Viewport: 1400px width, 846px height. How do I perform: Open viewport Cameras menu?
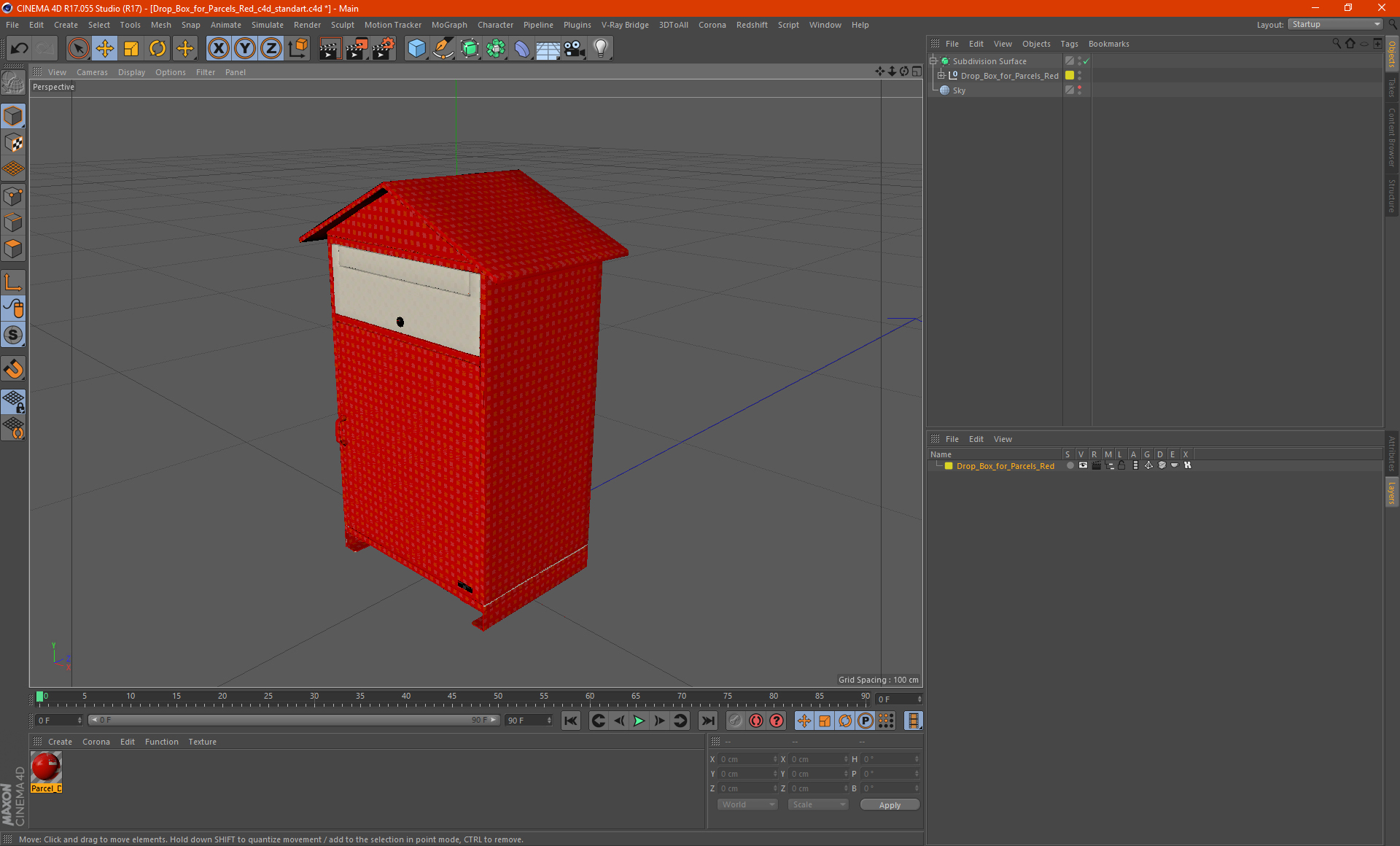point(92,72)
